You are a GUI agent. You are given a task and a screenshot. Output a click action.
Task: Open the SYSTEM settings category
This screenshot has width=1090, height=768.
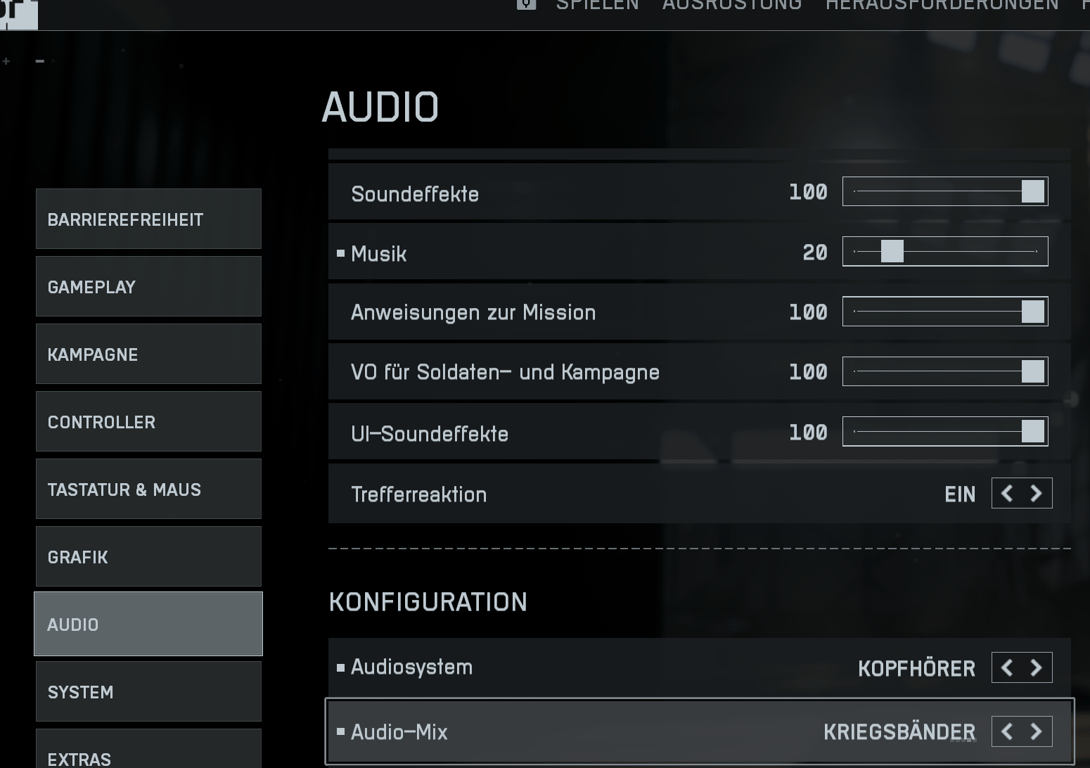pyautogui.click(x=148, y=692)
